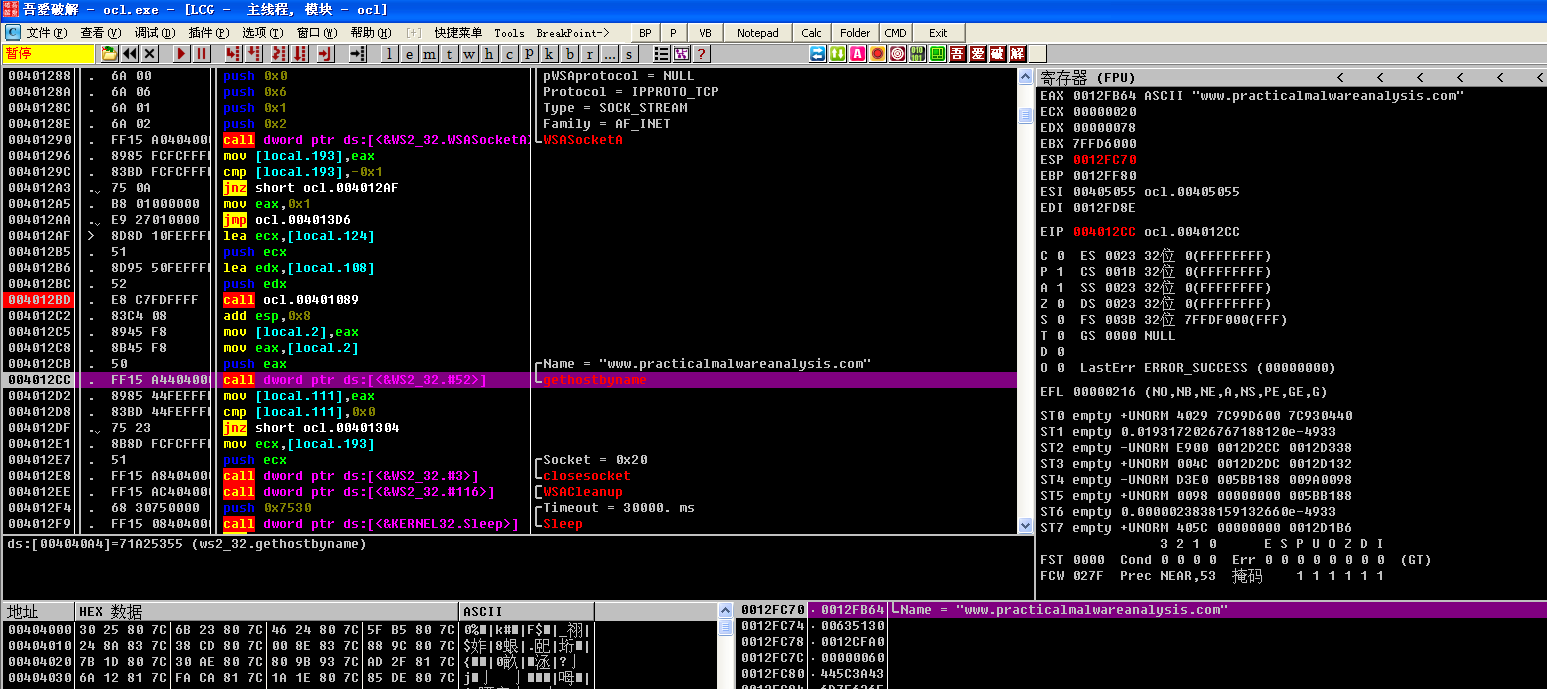The image size is (1547, 689).
Task: Click the HEX 数据 column header
Action: [267, 611]
